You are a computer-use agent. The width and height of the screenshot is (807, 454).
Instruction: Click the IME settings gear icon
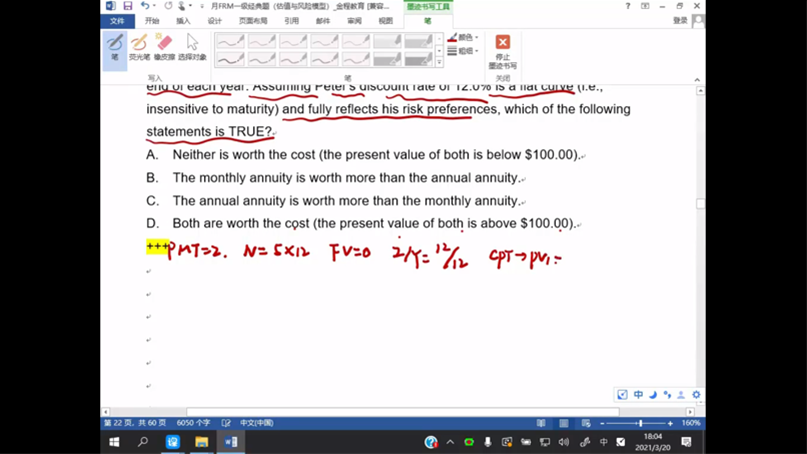(x=696, y=395)
